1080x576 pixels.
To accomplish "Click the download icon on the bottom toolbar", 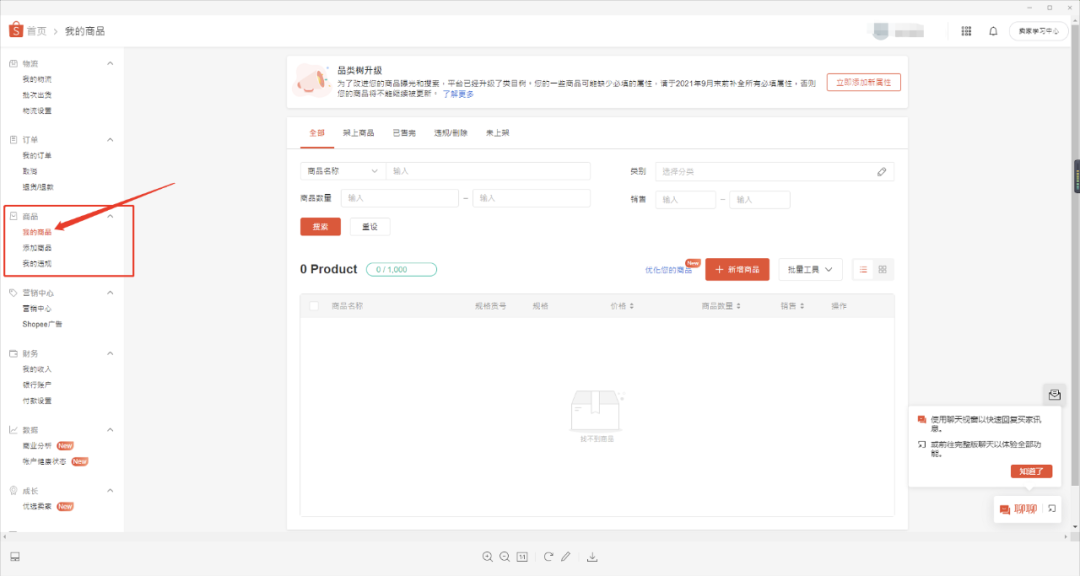I will pyautogui.click(x=593, y=557).
